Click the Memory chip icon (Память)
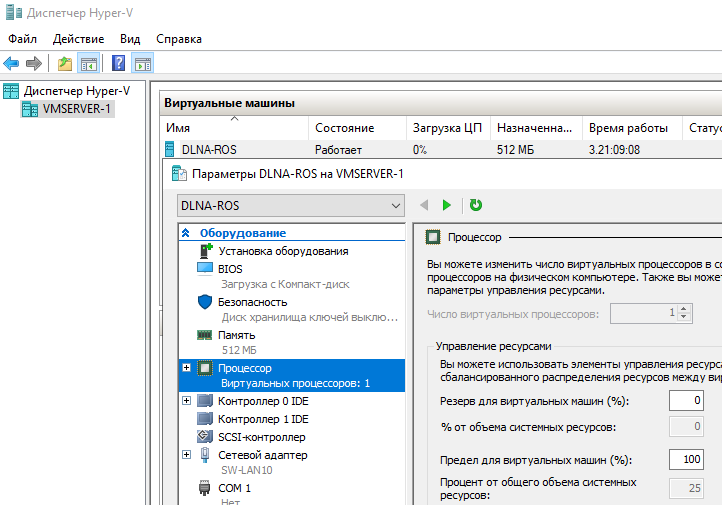 click(204, 335)
